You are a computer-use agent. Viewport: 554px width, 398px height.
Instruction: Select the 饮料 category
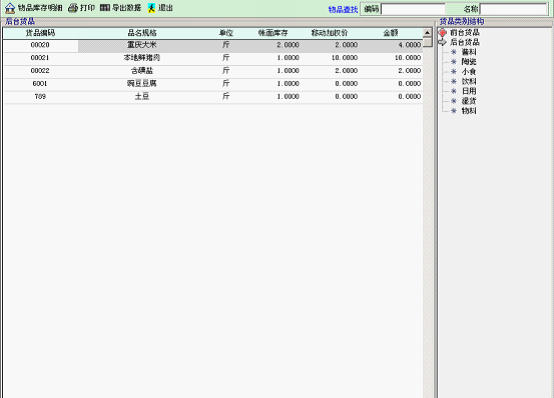(x=469, y=81)
